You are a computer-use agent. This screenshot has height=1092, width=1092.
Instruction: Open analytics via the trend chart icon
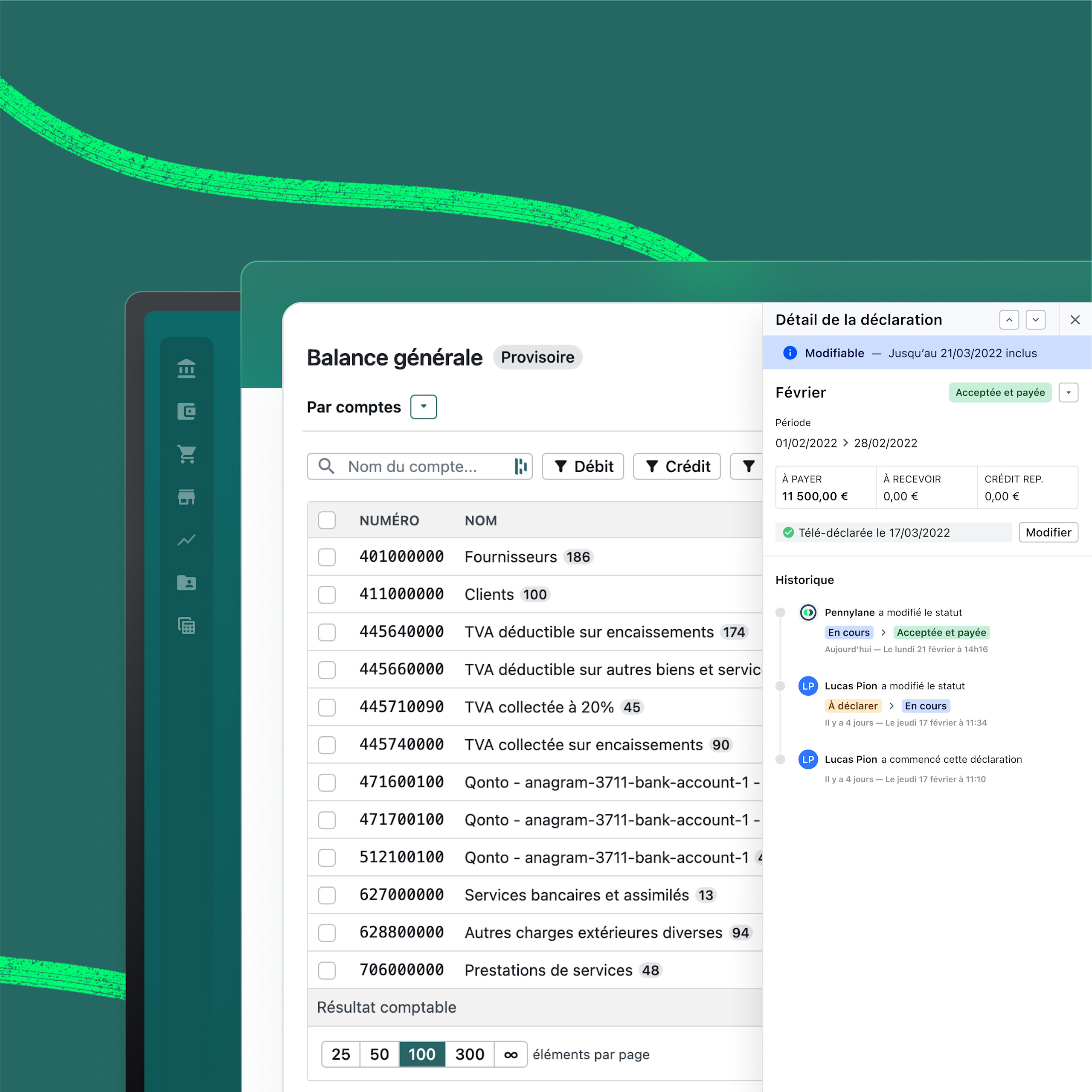(x=186, y=540)
